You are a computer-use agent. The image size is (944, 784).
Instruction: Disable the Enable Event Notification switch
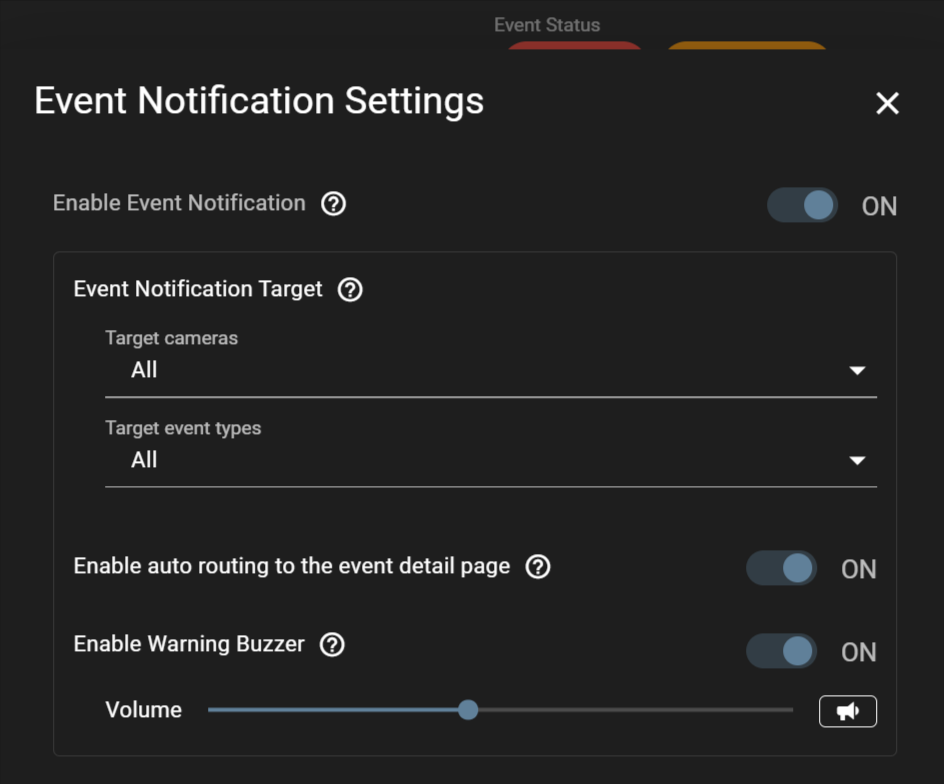tap(802, 205)
